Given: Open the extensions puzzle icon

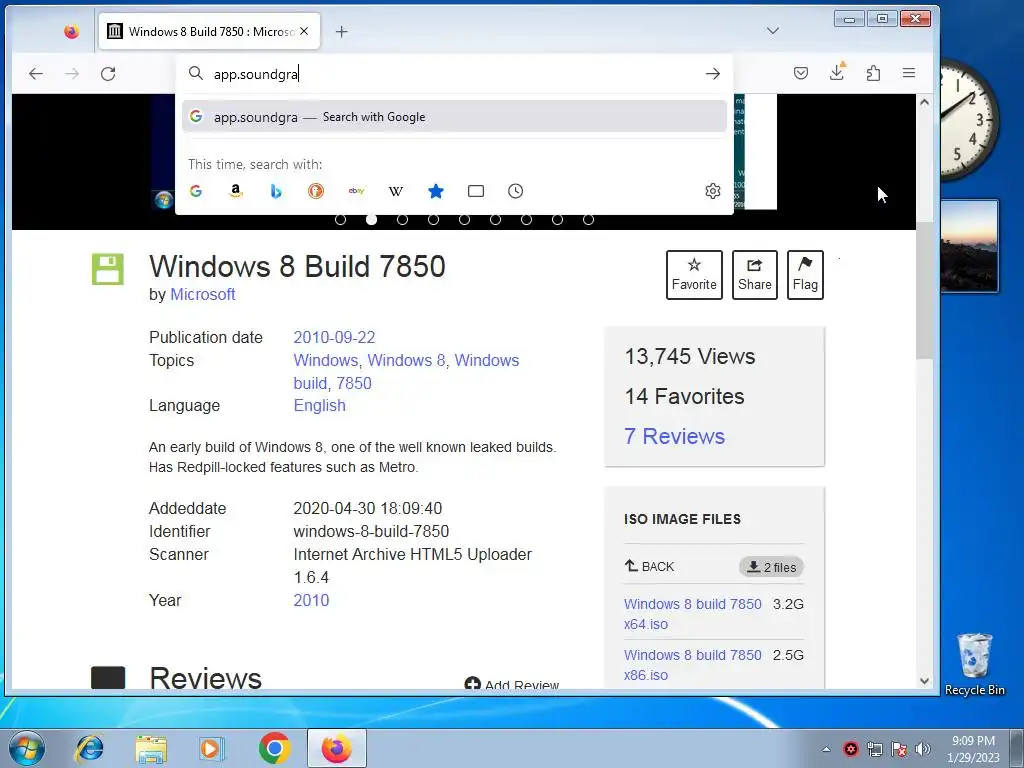Looking at the screenshot, I should click(x=873, y=73).
